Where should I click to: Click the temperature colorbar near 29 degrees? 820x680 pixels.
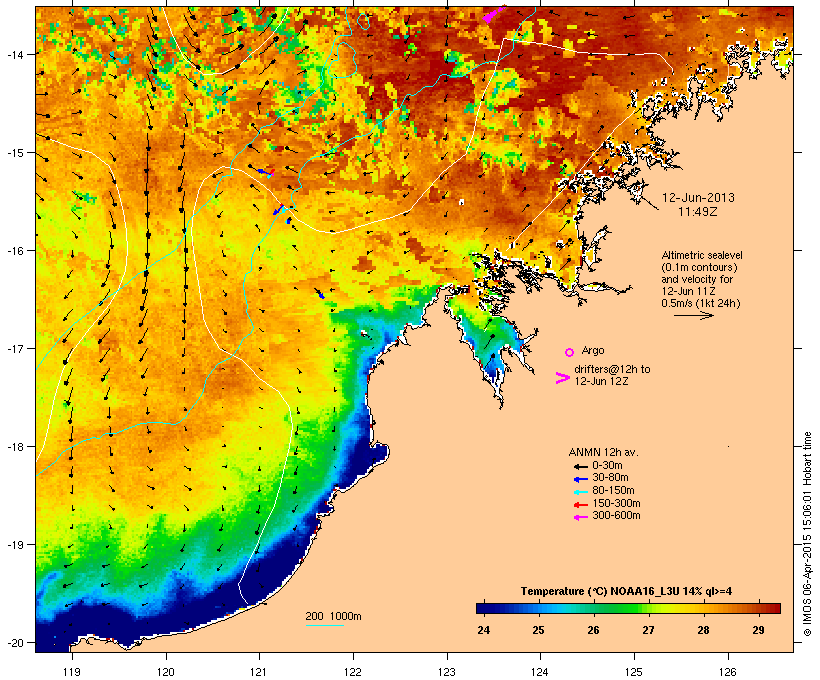pos(759,608)
